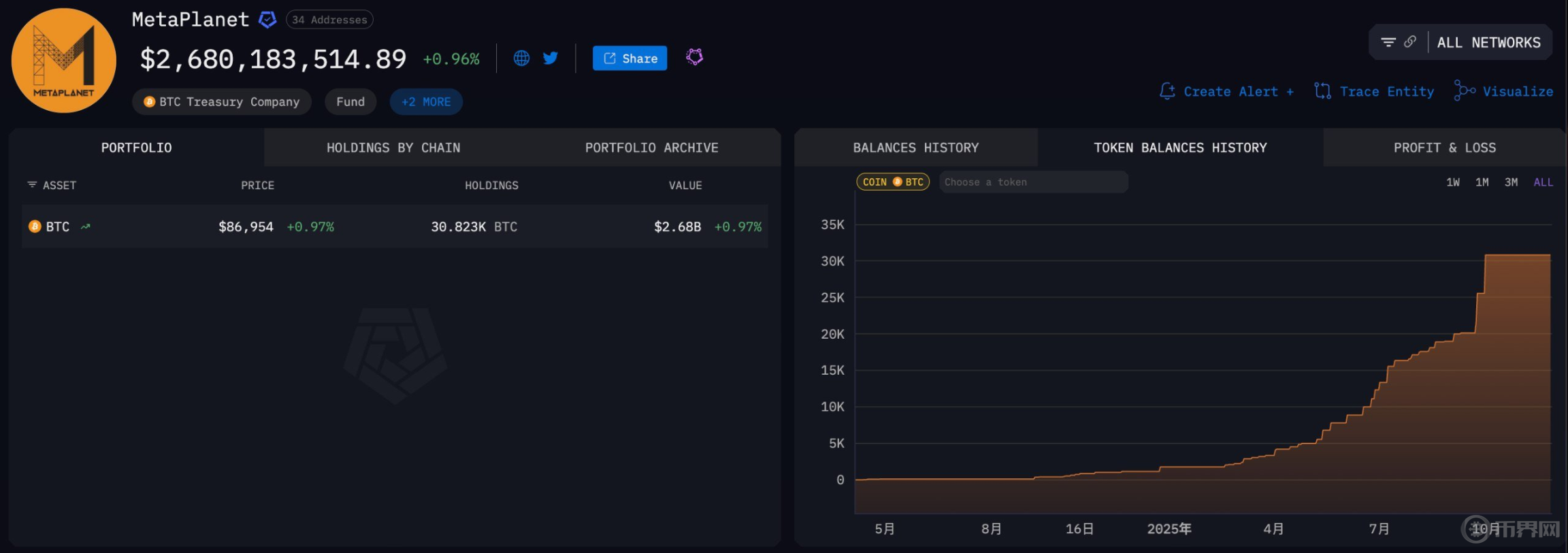Image resolution: width=1568 pixels, height=553 pixels.
Task: Open the Profit & Loss tab
Action: [x=1444, y=148]
